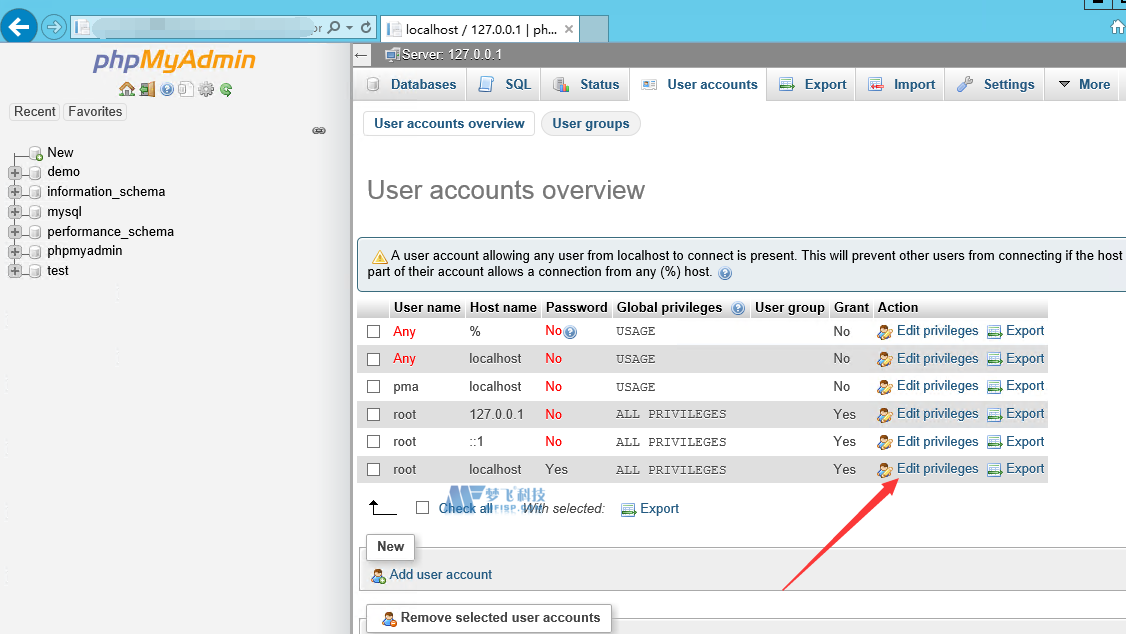1126x634 pixels.
Task: Click the phpMyAdmin home icon
Action: (x=127, y=90)
